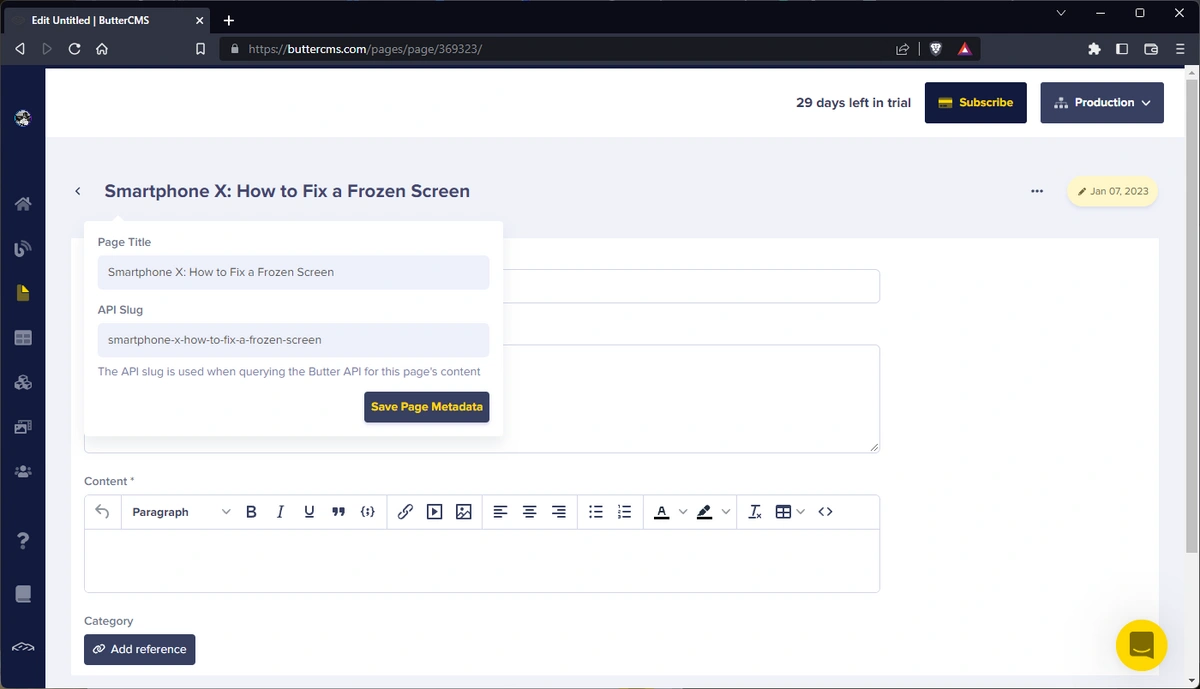Click the Bold formatting icon

[251, 512]
